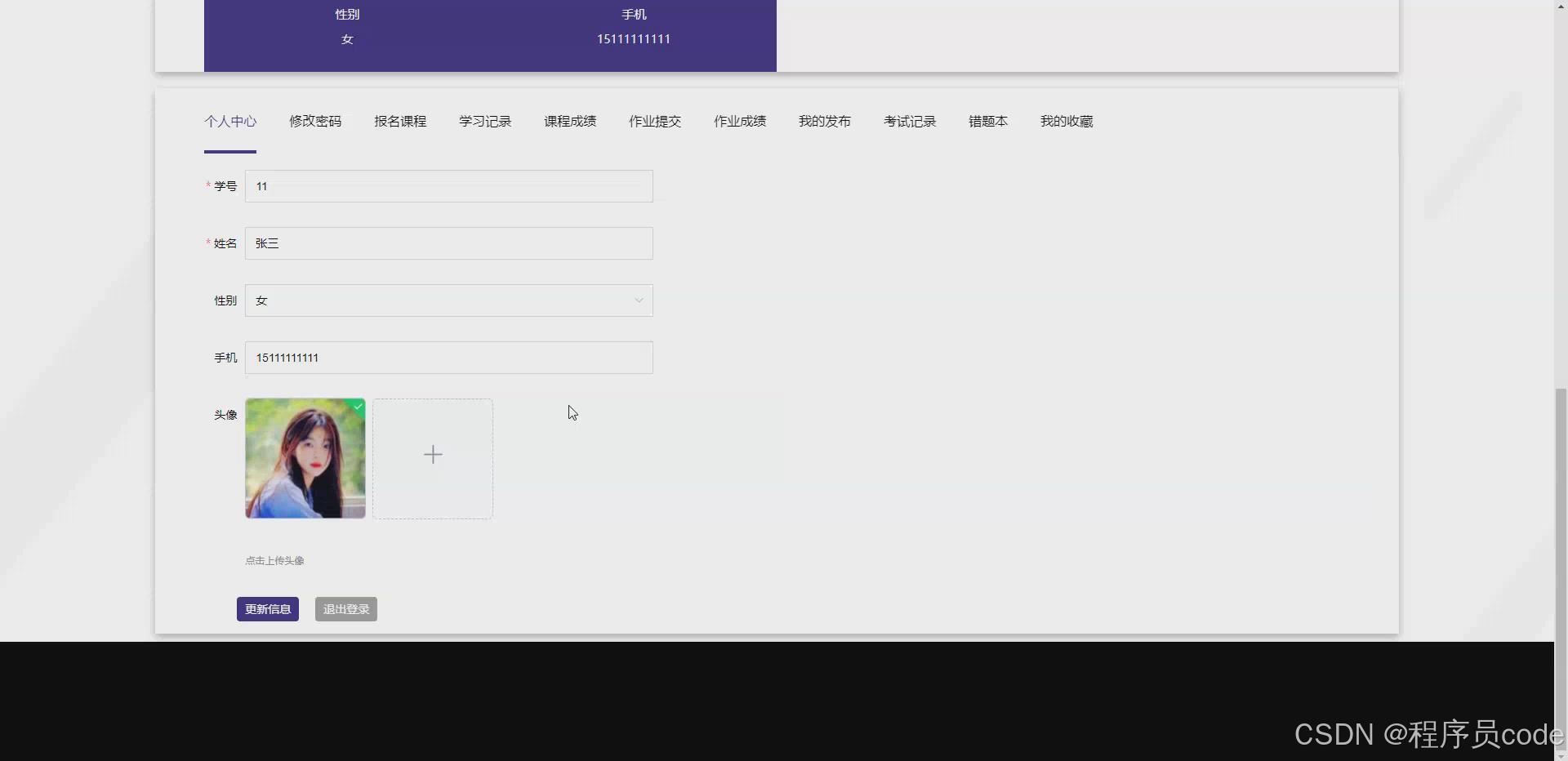Screen dimensions: 1568x761
Task: Click the plus icon to upload new avatar
Action: coord(432,455)
